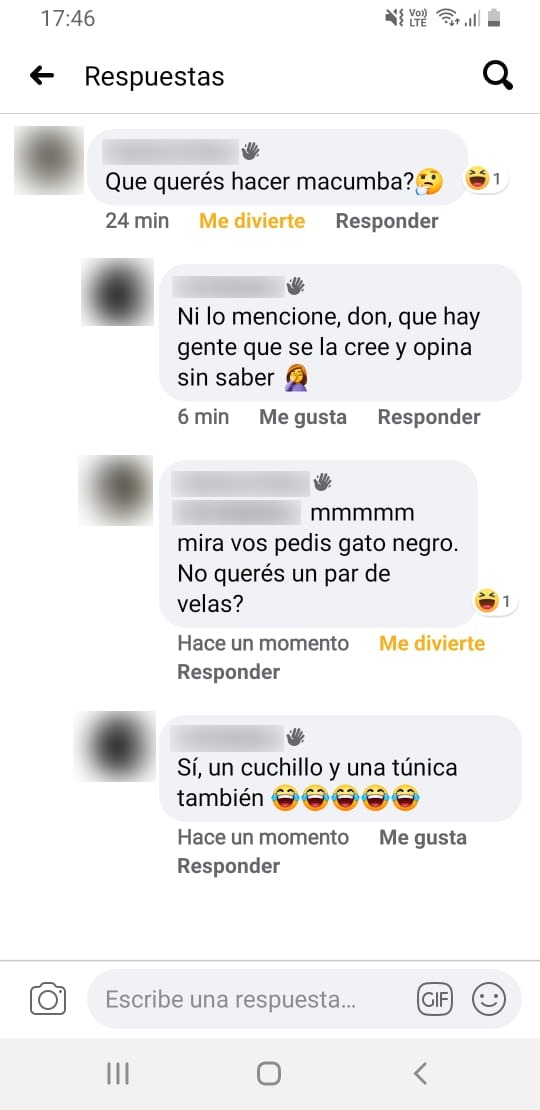
Task: Go back using the top-left arrow
Action: point(42,76)
